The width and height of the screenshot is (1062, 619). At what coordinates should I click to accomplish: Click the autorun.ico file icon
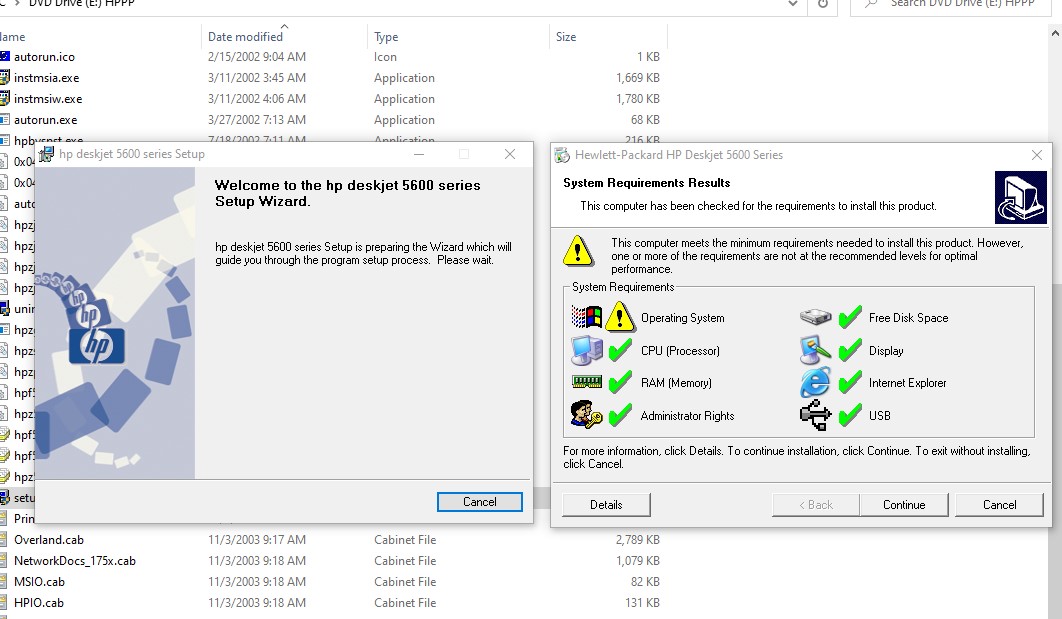5,57
